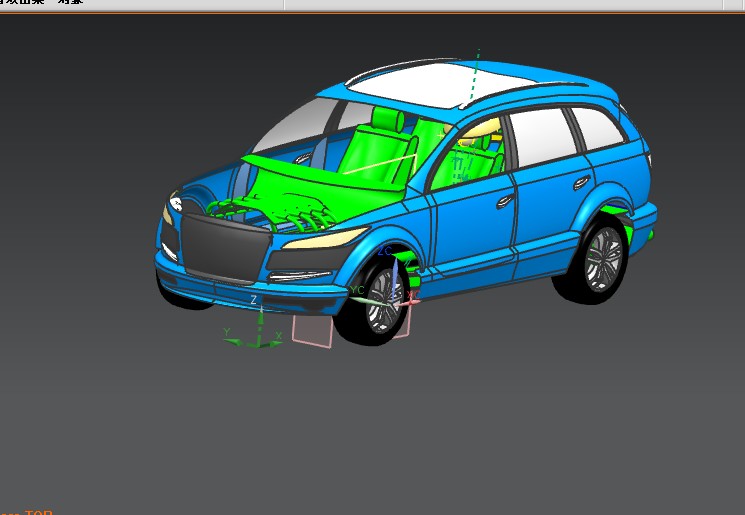Click the front door handle

505,201
